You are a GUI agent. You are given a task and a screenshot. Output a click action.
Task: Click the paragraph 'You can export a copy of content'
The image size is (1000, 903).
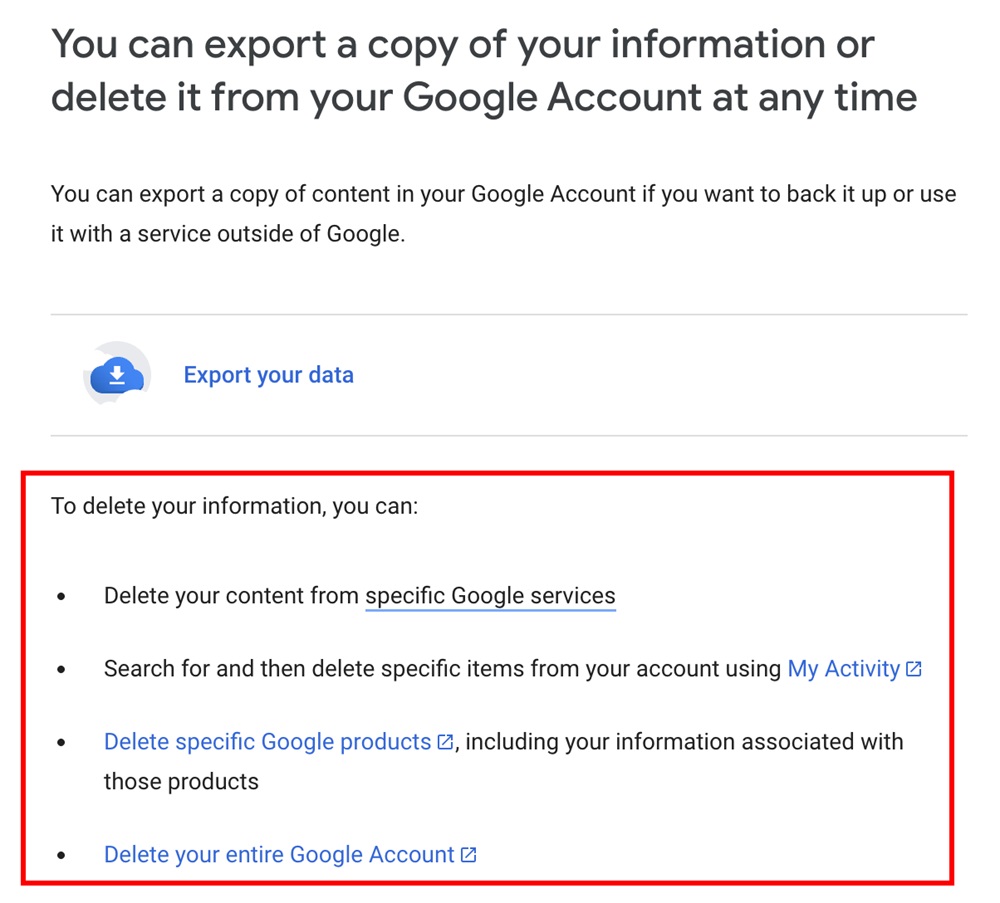[x=503, y=214]
